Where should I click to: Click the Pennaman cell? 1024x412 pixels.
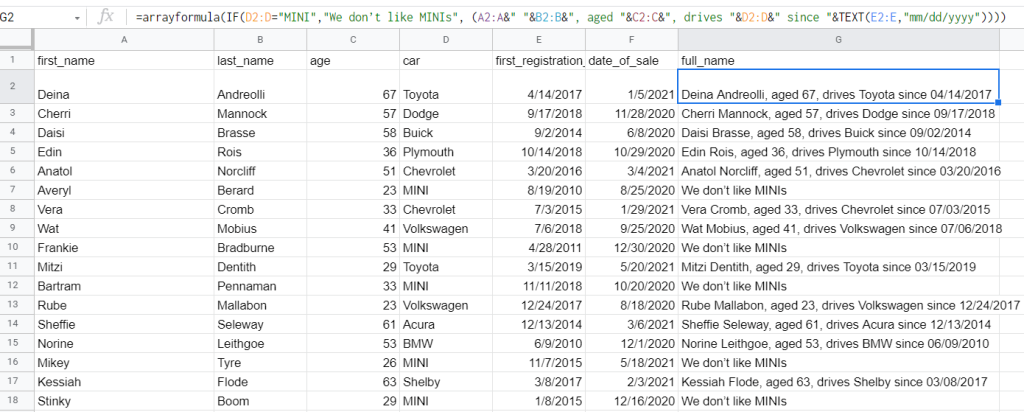(x=260, y=286)
